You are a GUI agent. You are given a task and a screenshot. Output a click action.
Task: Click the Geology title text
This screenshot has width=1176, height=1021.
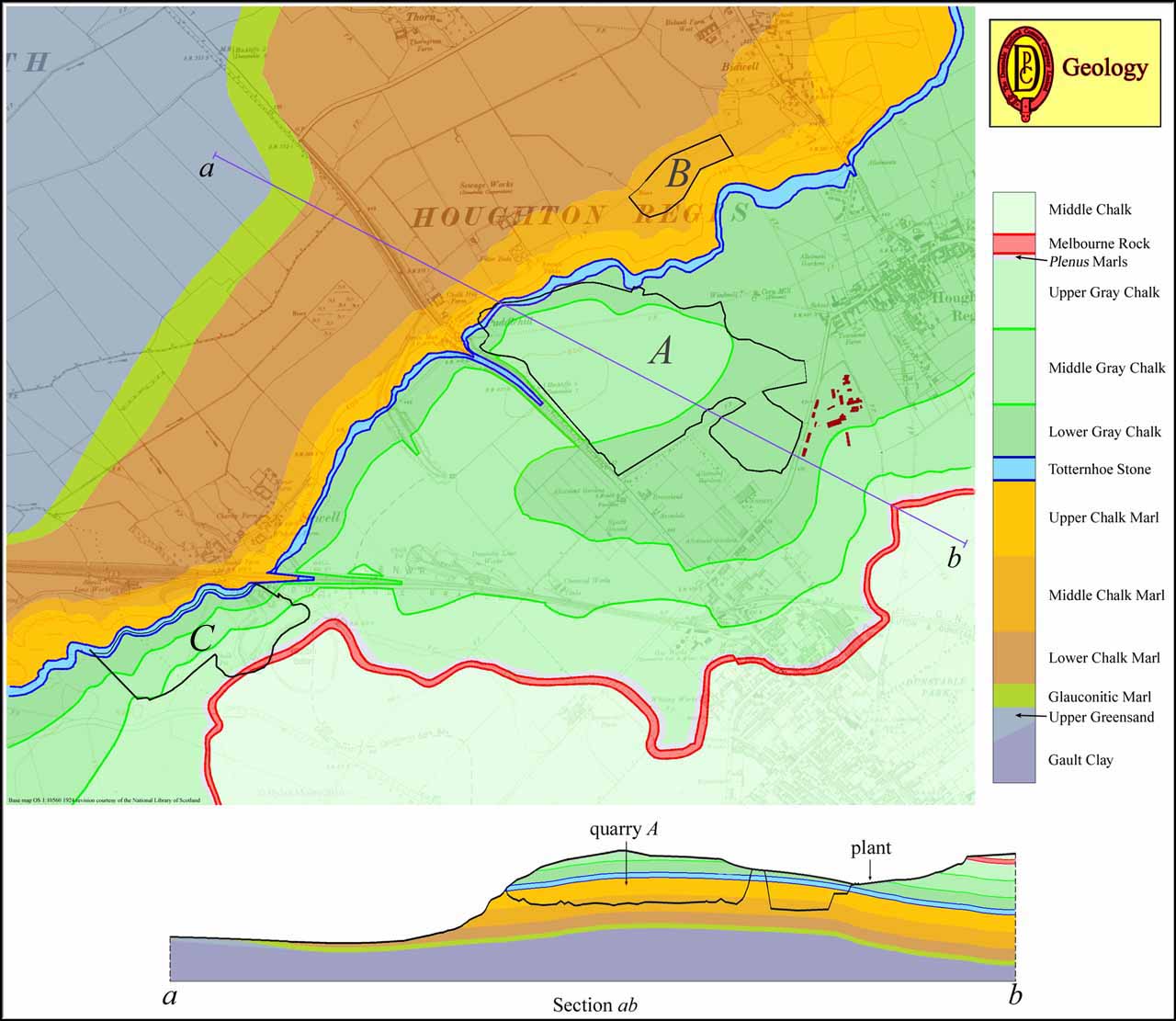pos(1103,66)
